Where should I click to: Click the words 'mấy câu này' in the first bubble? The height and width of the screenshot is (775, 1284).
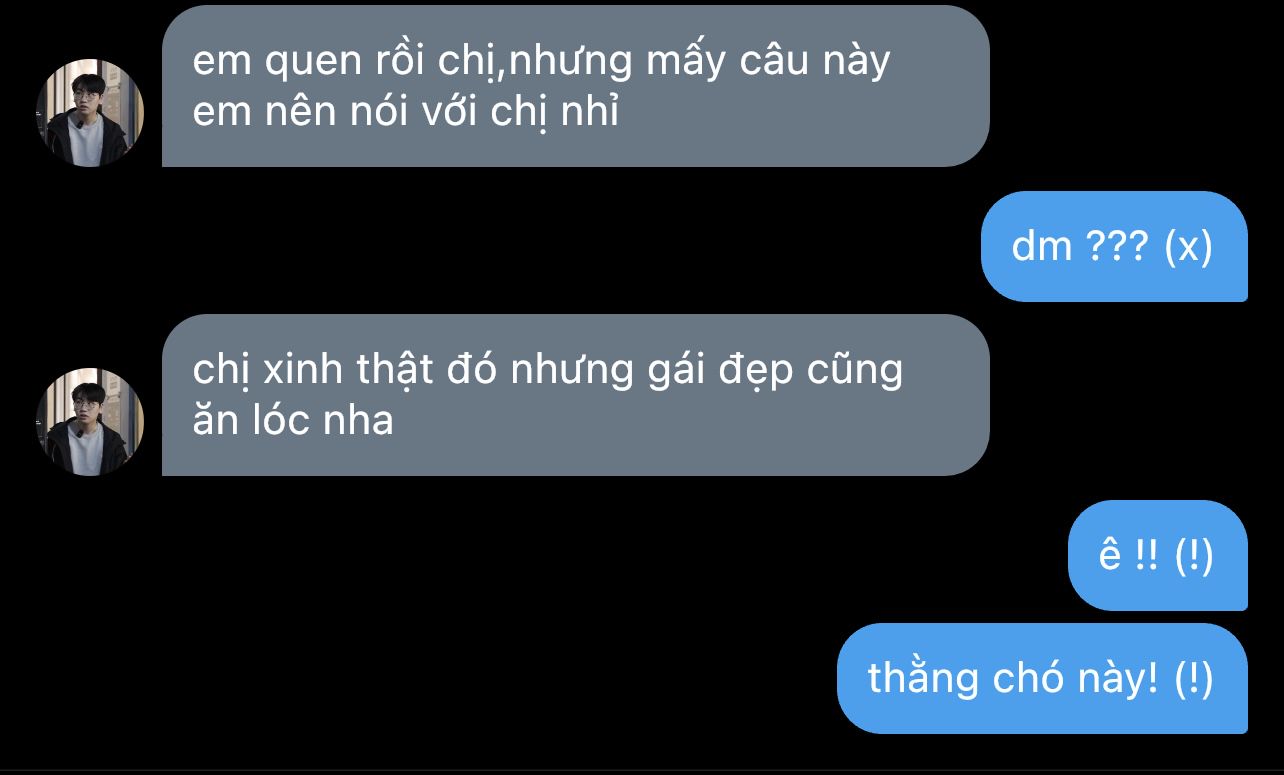coord(768,62)
